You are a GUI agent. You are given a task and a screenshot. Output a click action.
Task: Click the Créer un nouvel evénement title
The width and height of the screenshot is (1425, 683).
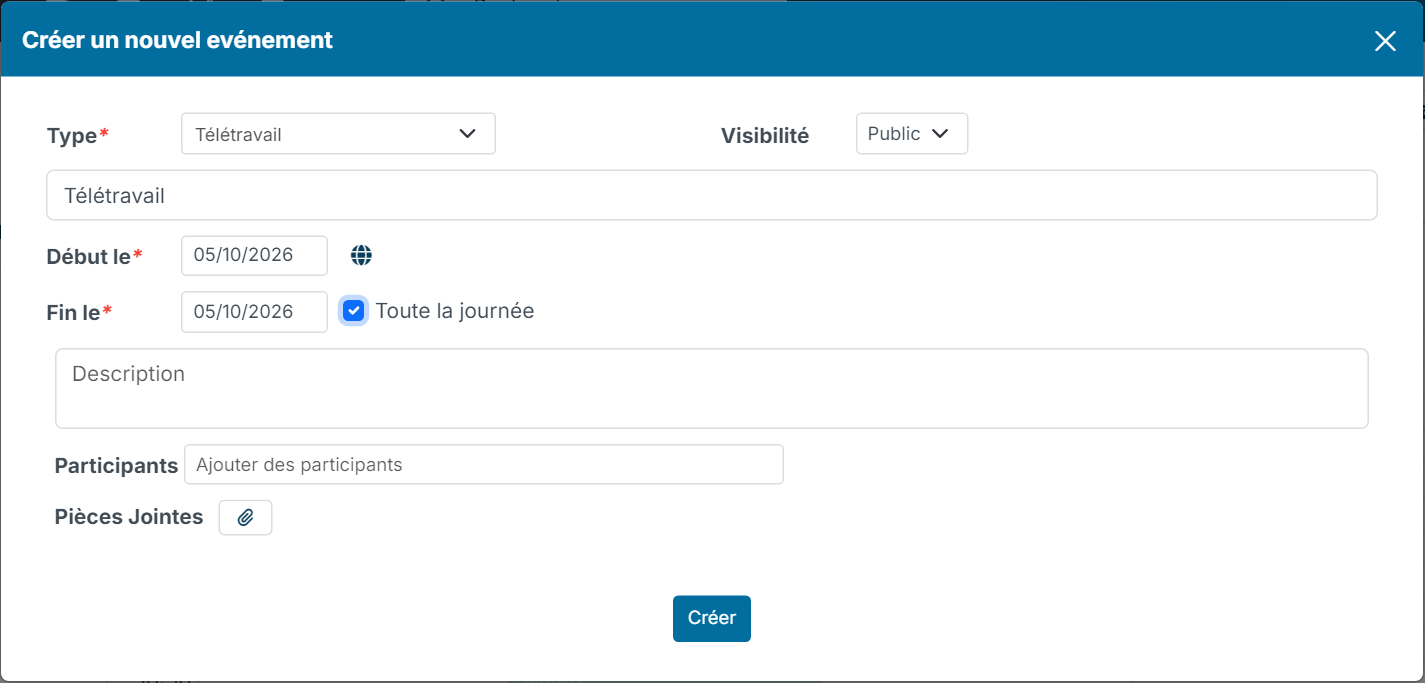178,40
